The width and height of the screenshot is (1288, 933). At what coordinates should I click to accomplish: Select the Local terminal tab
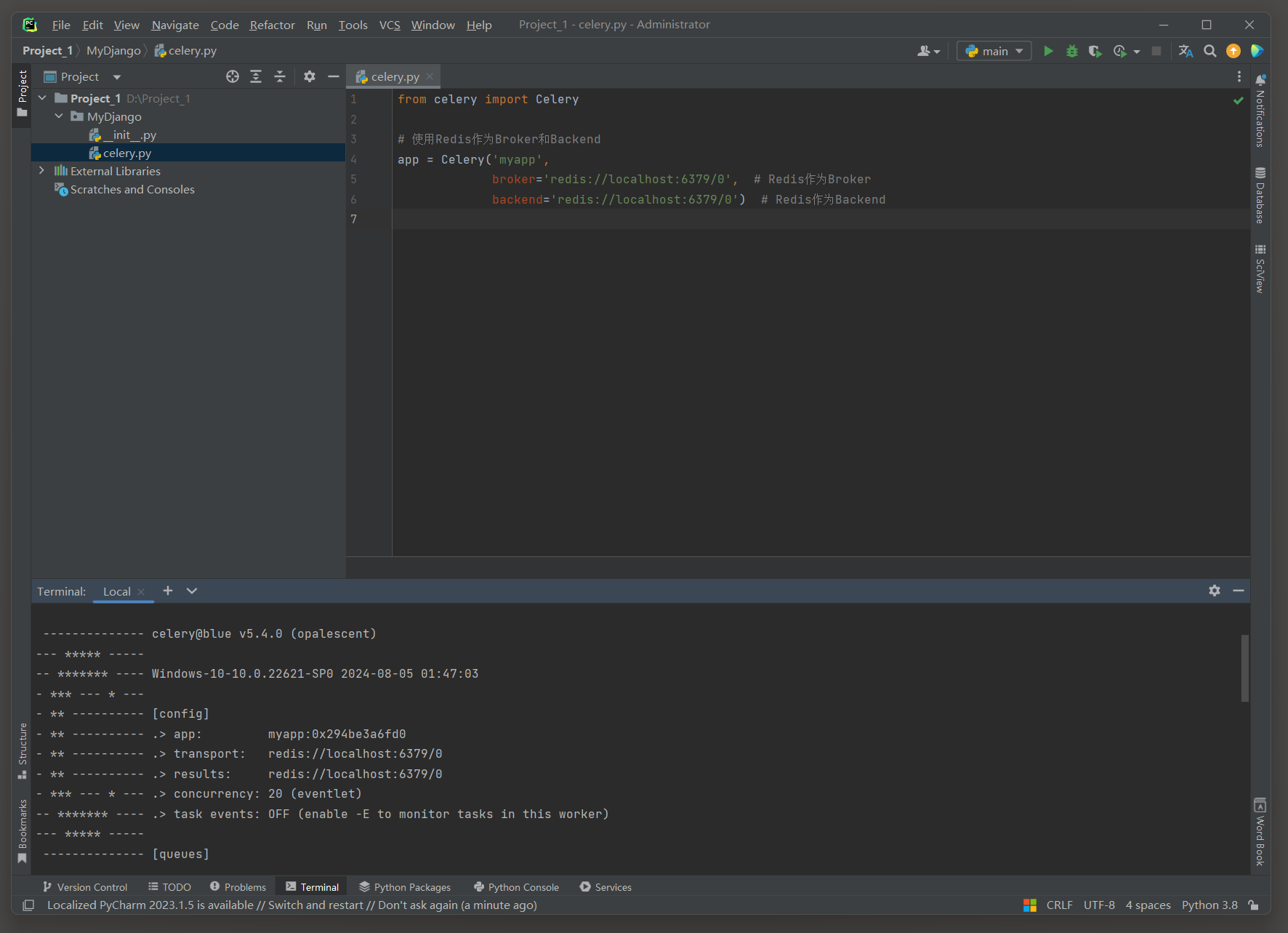tap(116, 591)
